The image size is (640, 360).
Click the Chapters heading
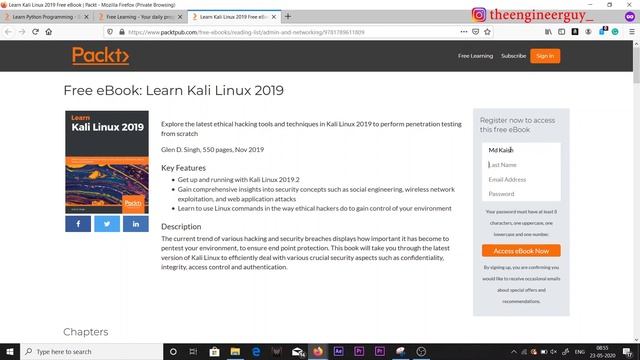tap(86, 332)
